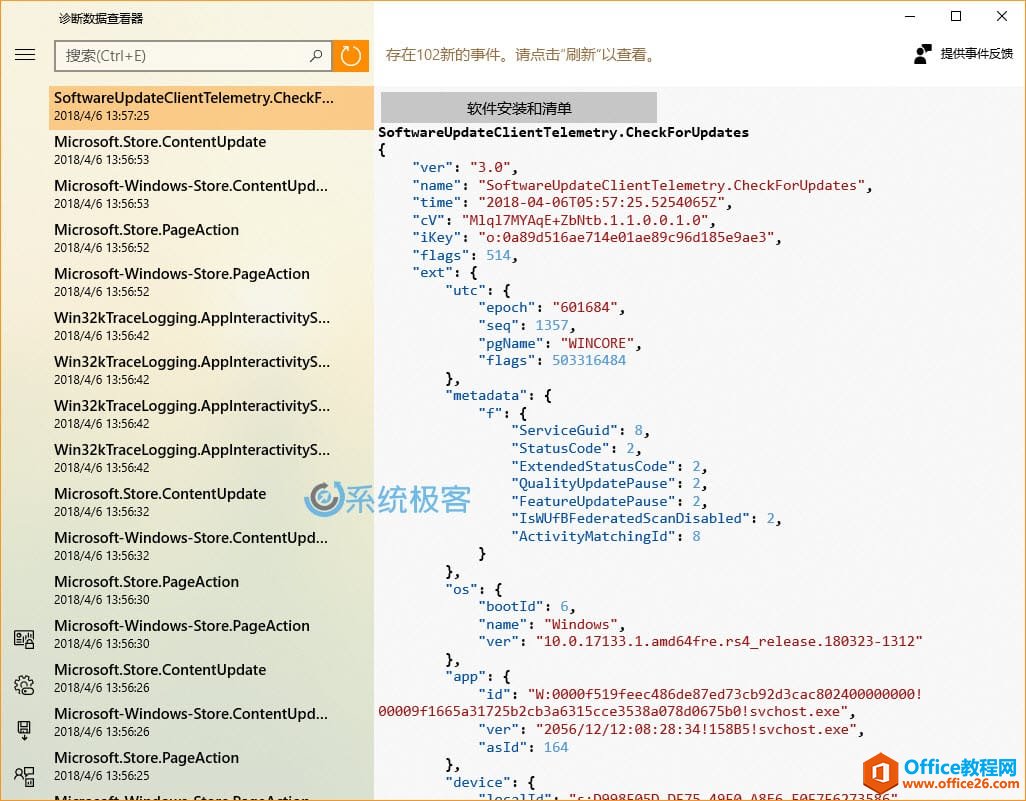This screenshot has height=801, width=1026.
Task: Click the "ActivityMatchingId" line
Action: pos(605,537)
